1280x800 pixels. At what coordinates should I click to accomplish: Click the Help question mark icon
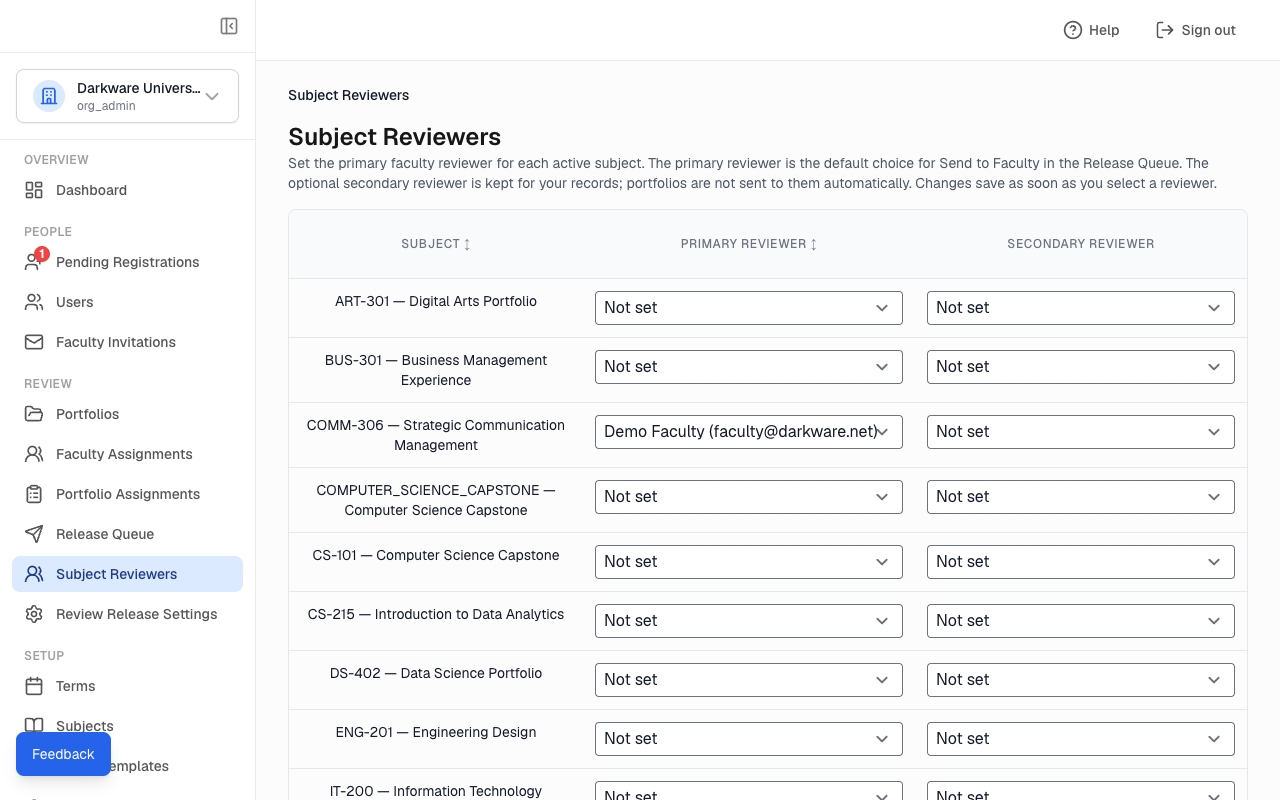coord(1073,30)
